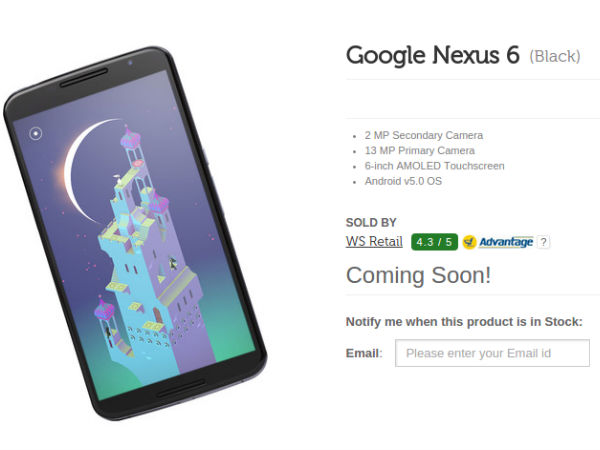Focus the Email id input field
The width and height of the screenshot is (600, 450).
click(x=492, y=353)
